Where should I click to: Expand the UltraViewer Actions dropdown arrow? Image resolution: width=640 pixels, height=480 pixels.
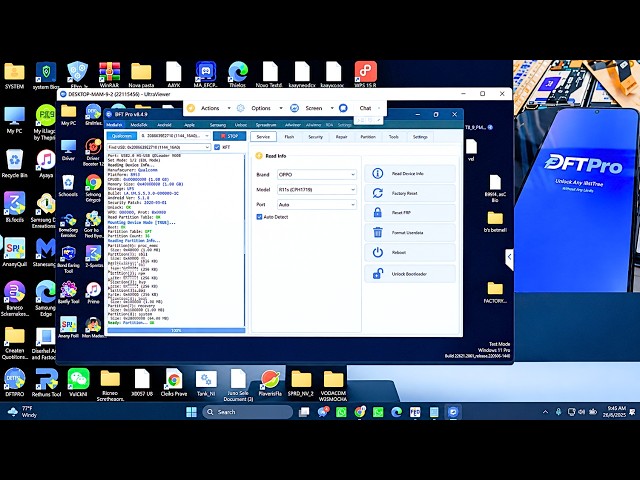(229, 108)
